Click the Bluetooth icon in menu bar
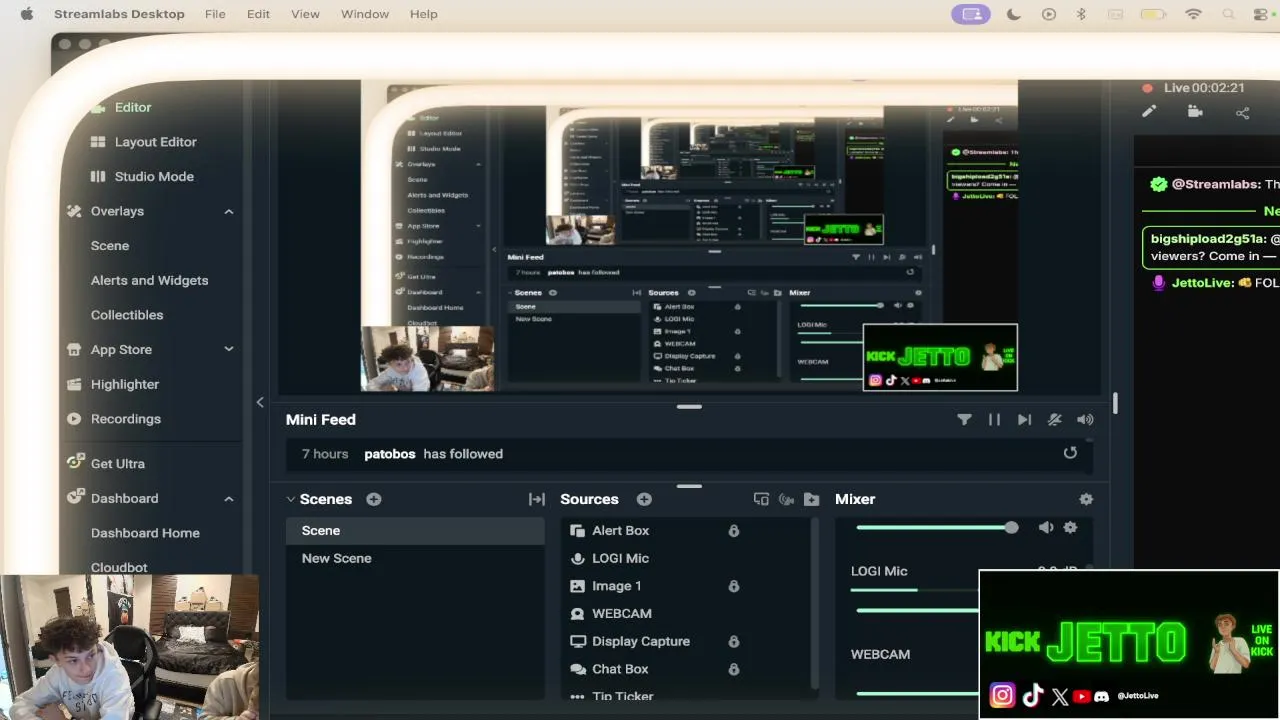The height and width of the screenshot is (720, 1280). [x=1081, y=14]
